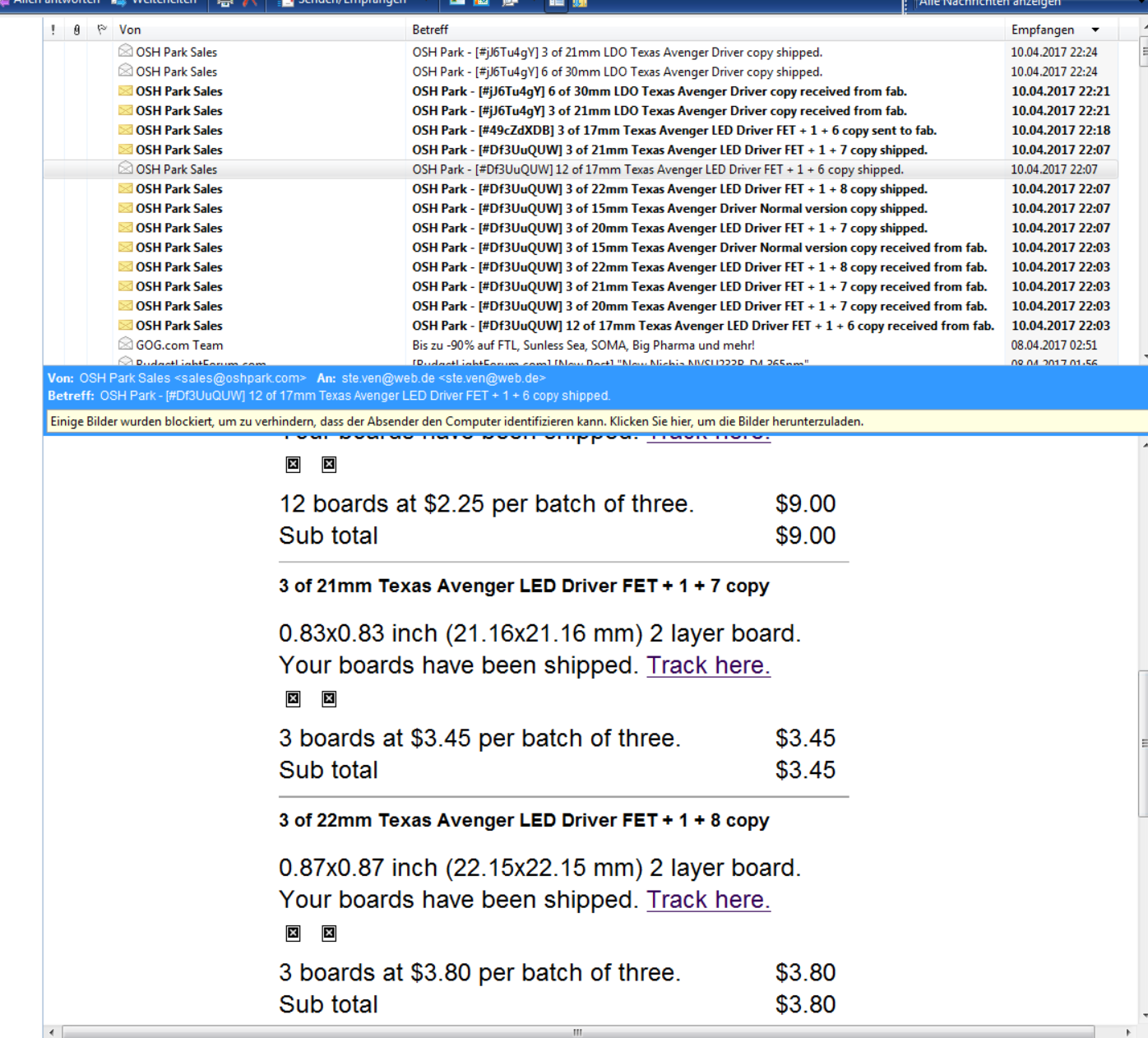This screenshot has width=1148, height=1038.
Task: Click first blocked image above '12 boards at $2.25'
Action: click(294, 464)
